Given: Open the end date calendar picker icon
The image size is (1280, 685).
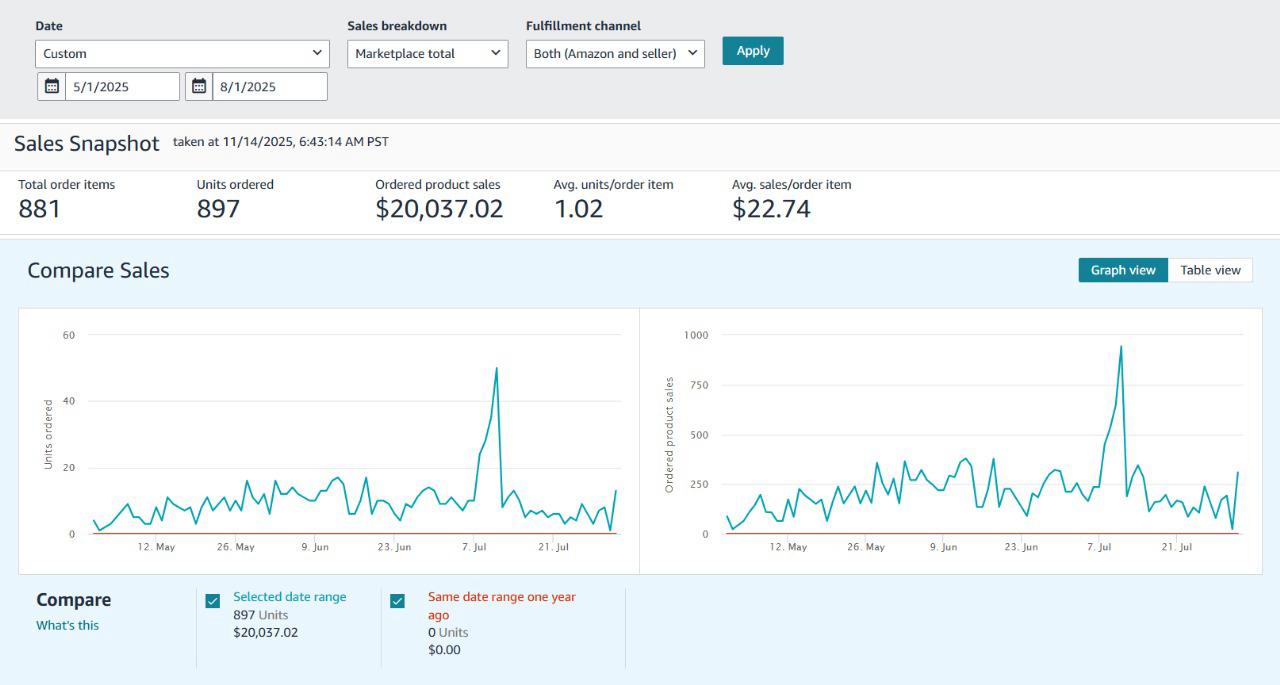Looking at the screenshot, I should click(199, 87).
